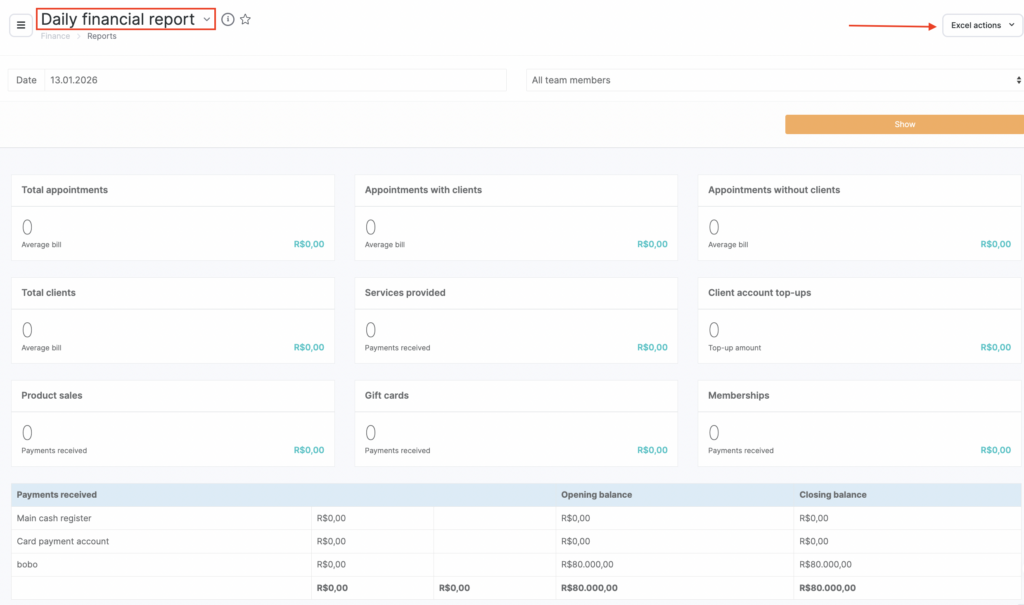Viewport: 1024px width, 605px height.
Task: Click the Date input field
Action: (x=274, y=80)
